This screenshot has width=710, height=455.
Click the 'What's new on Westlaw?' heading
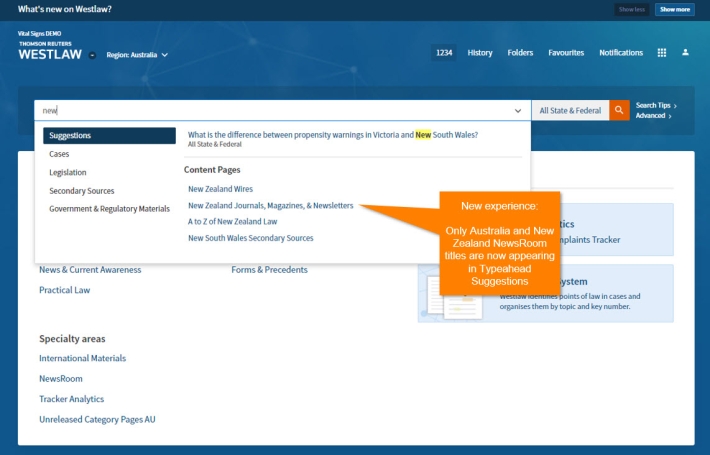click(x=64, y=9)
